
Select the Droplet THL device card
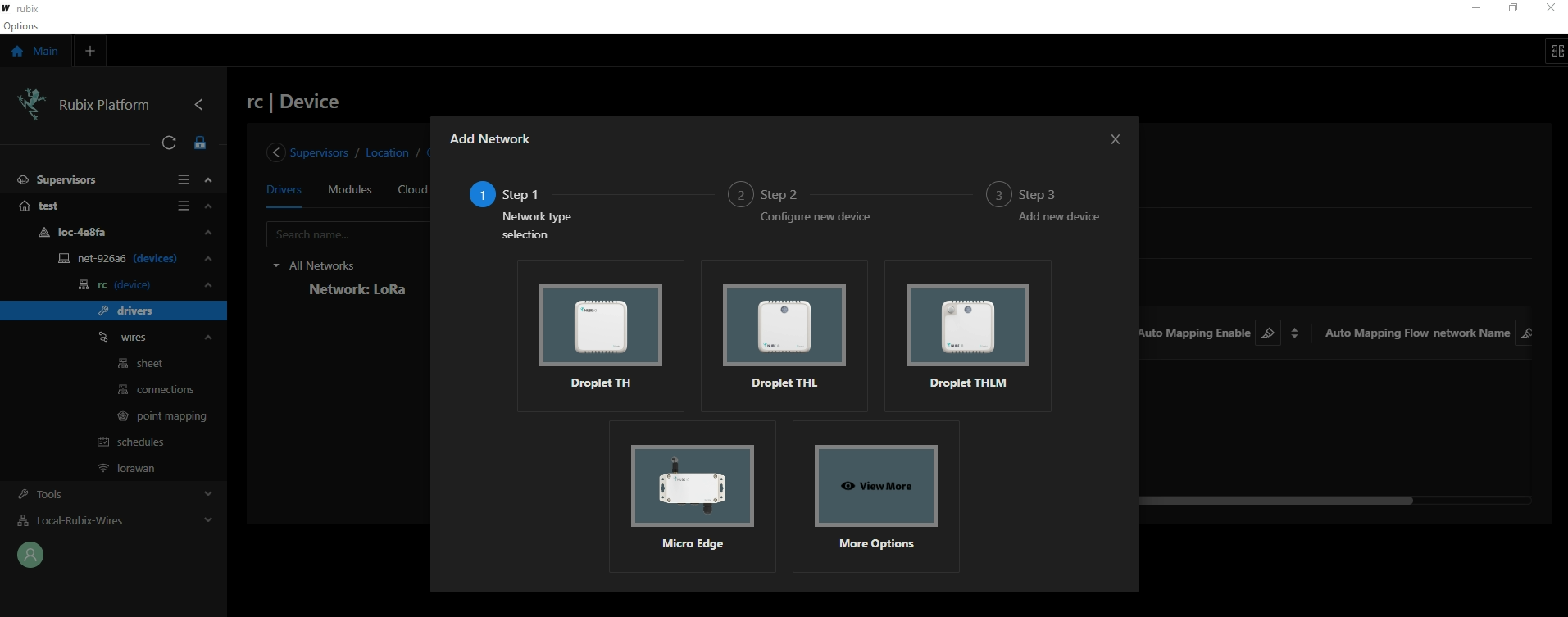[x=784, y=336]
